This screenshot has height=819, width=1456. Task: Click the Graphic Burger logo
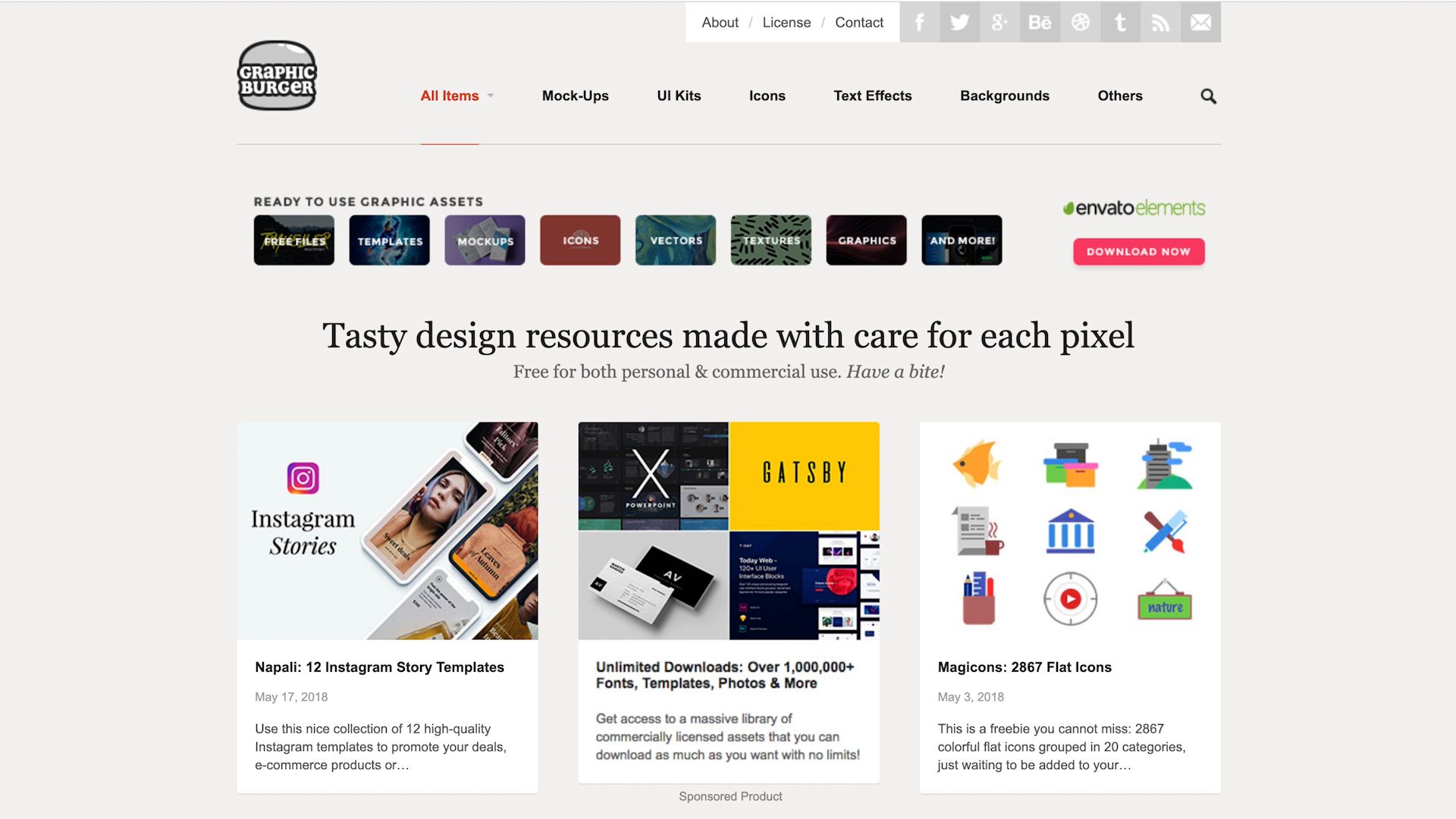[x=277, y=76]
